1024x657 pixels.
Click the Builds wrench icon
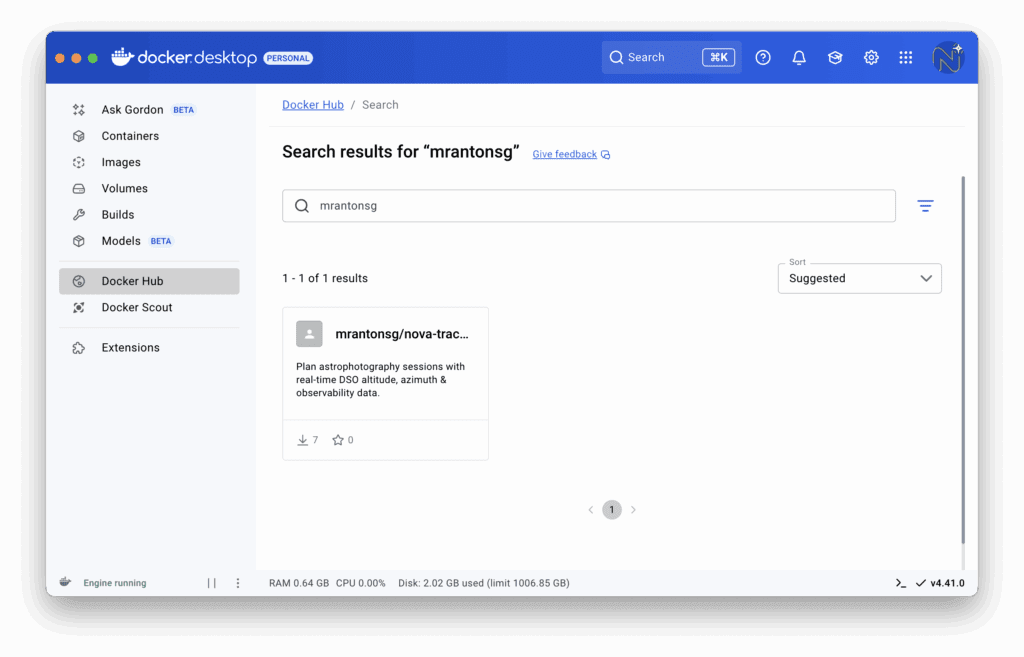(x=78, y=215)
